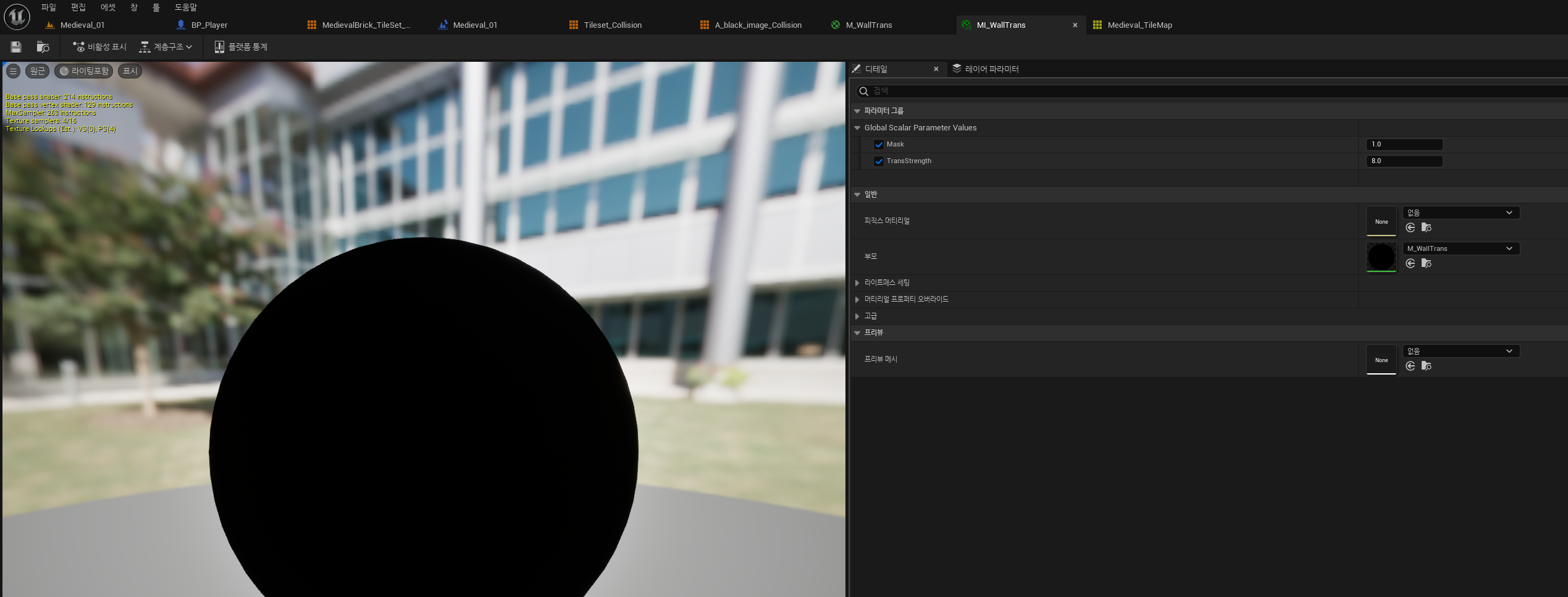Screen dimensions: 1568x597
Task: Open platform stats (플랫폼 통계)
Action: 241,47
